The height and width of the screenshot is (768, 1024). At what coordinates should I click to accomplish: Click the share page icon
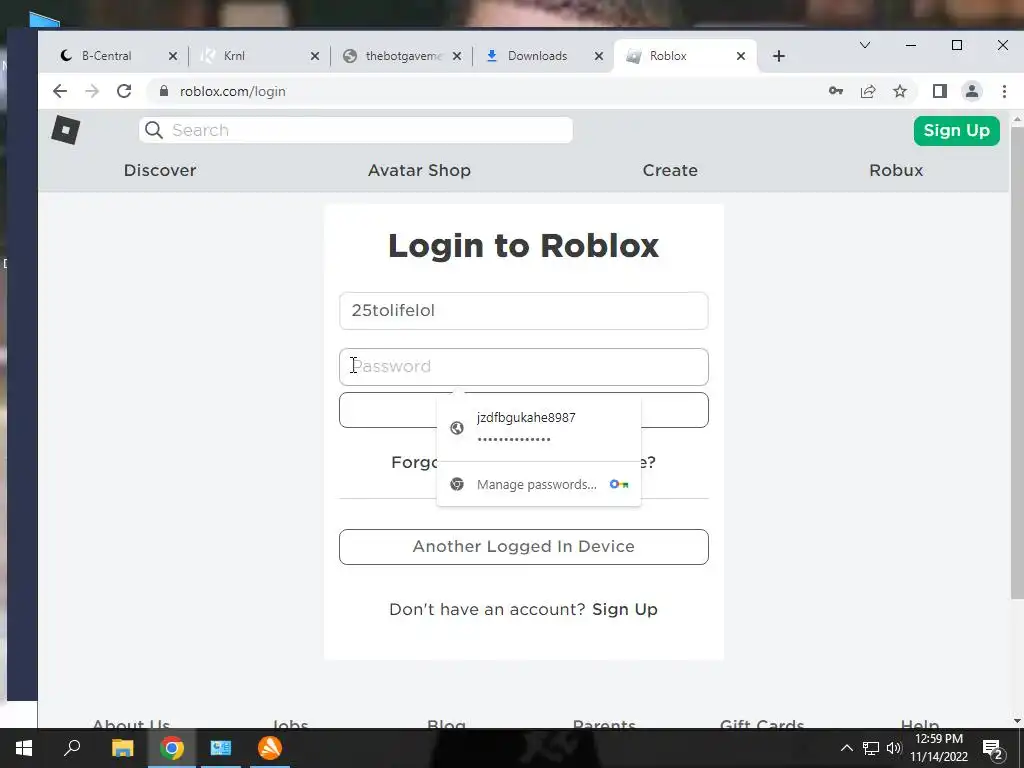click(868, 91)
